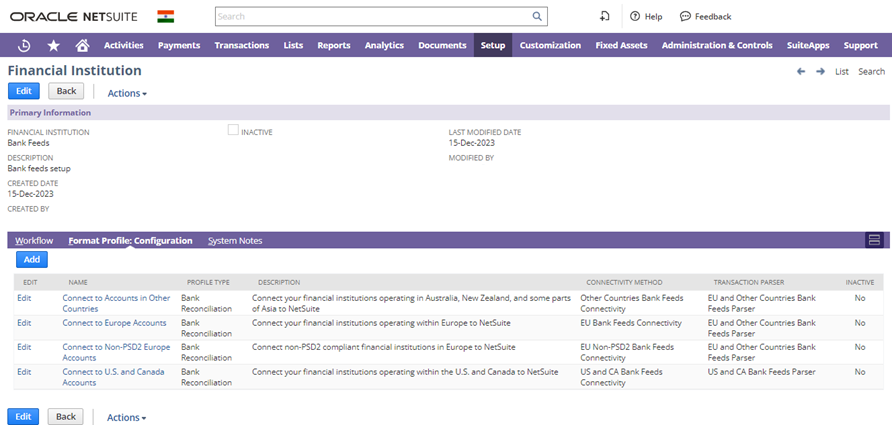Go to the Home icon
This screenshot has height=425, width=892.
82,46
